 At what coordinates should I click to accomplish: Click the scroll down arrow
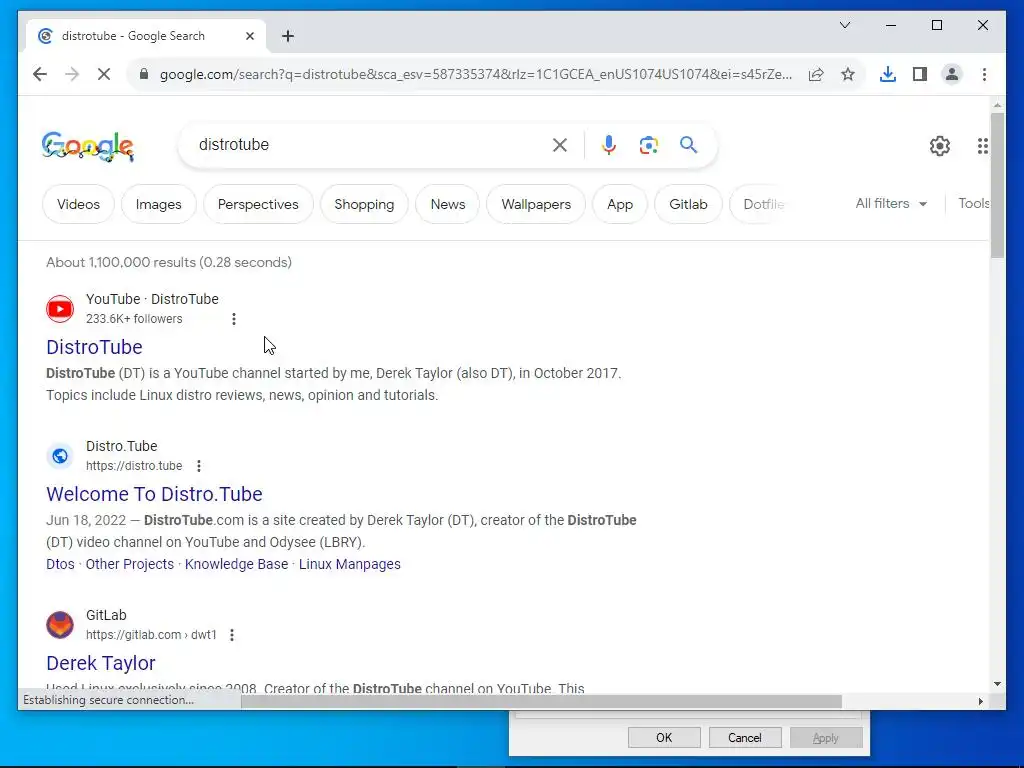(x=997, y=684)
